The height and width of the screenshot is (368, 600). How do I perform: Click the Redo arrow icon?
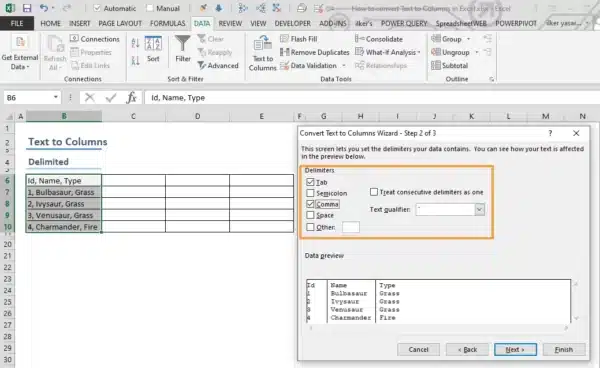pos(67,8)
